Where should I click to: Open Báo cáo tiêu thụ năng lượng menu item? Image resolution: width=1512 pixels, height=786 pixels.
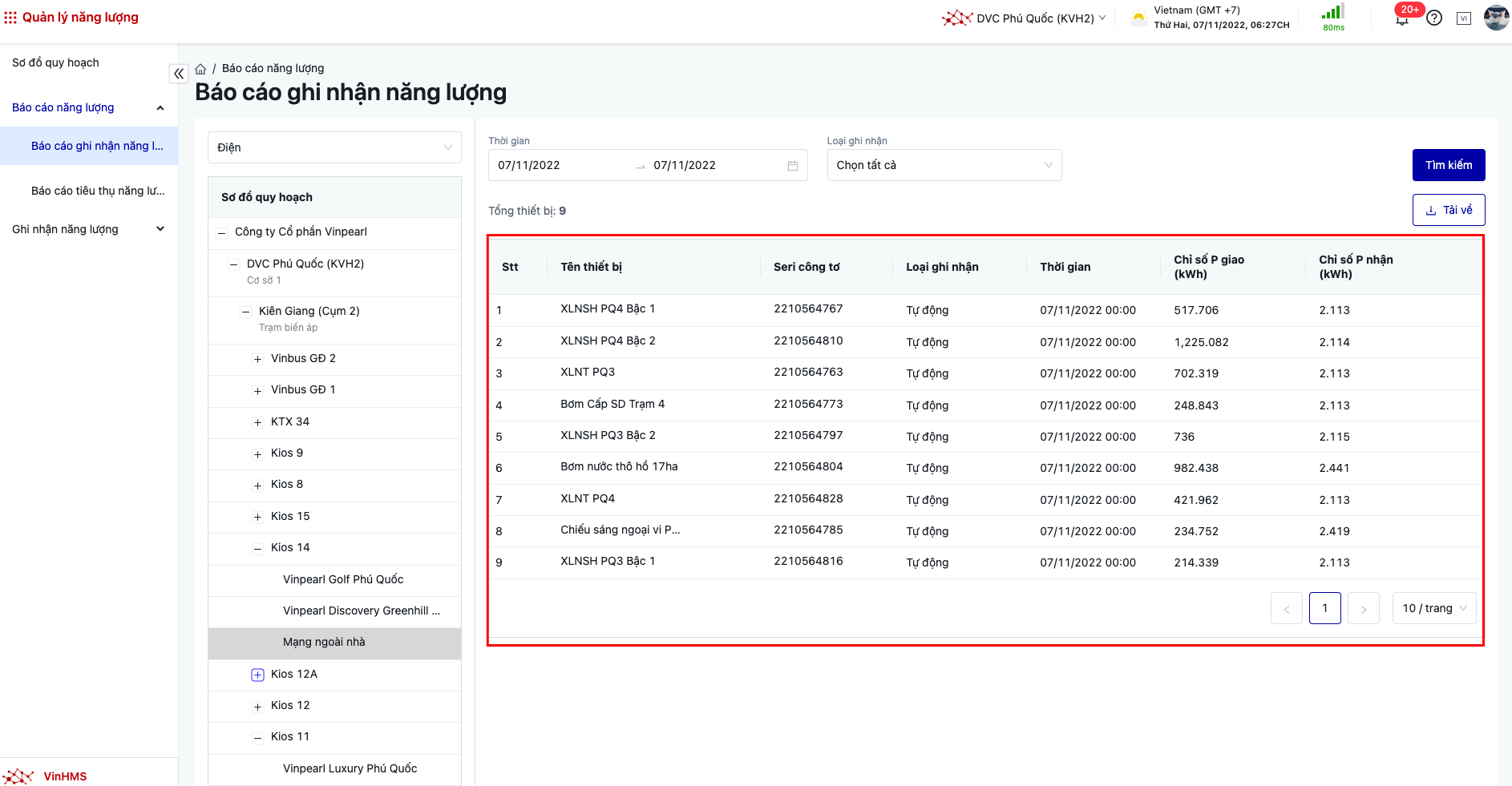(x=97, y=191)
